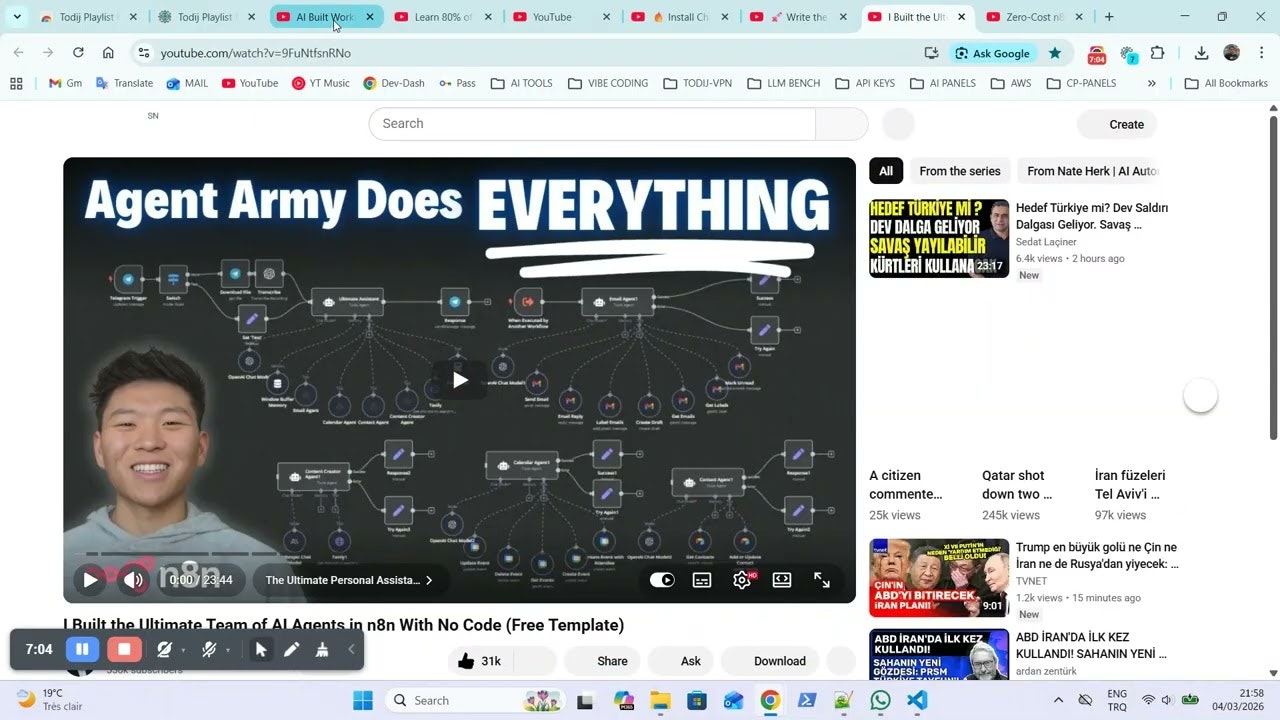Turn on subtitles with the captions icon

[x=702, y=580]
